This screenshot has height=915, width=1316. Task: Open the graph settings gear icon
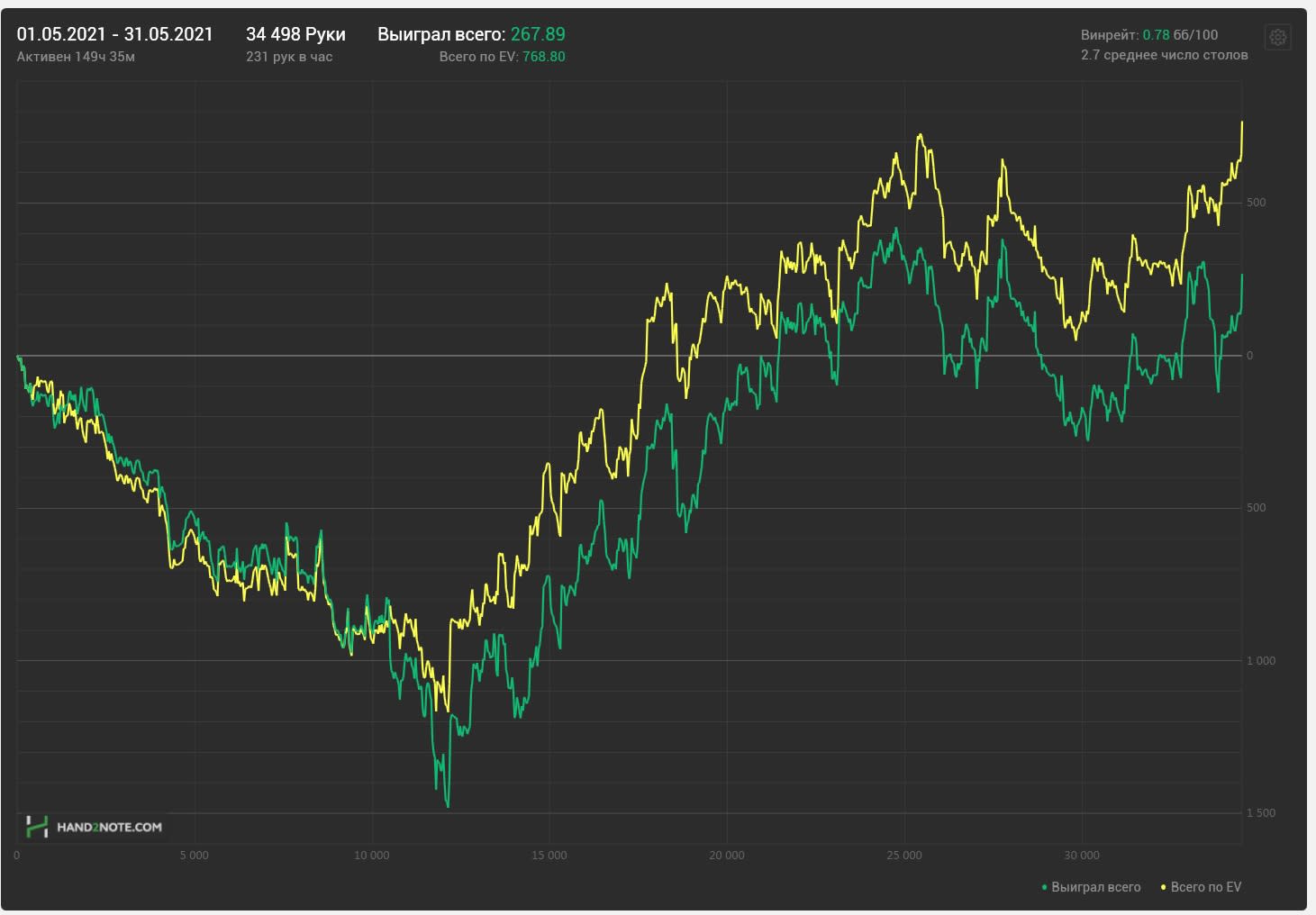tap(1278, 37)
